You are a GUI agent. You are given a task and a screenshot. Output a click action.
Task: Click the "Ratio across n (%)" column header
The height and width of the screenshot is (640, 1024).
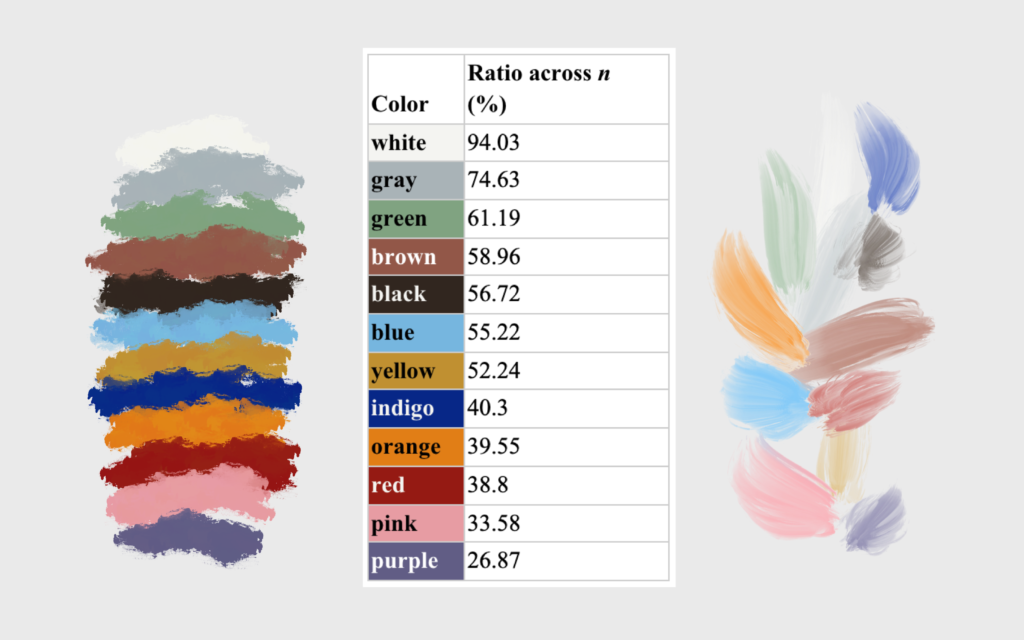point(566,89)
